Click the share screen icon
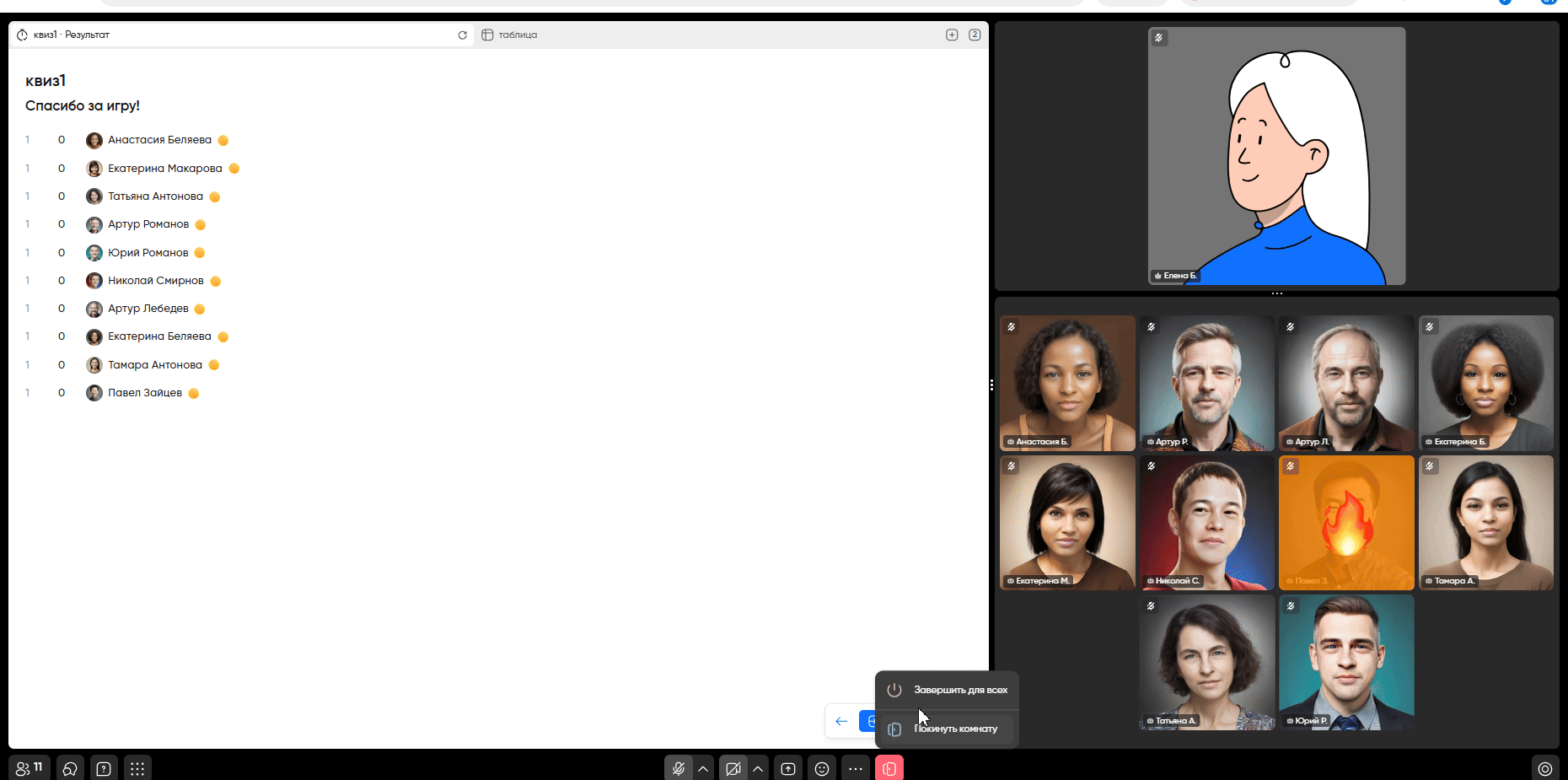 coord(788,768)
